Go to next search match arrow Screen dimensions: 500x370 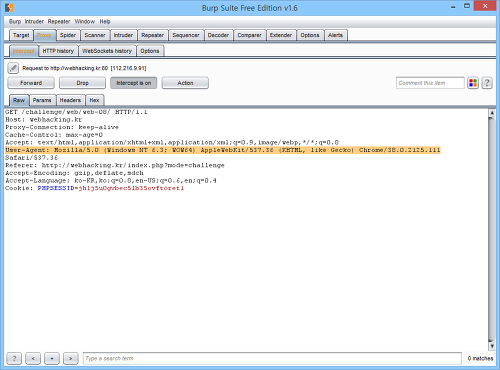71,358
